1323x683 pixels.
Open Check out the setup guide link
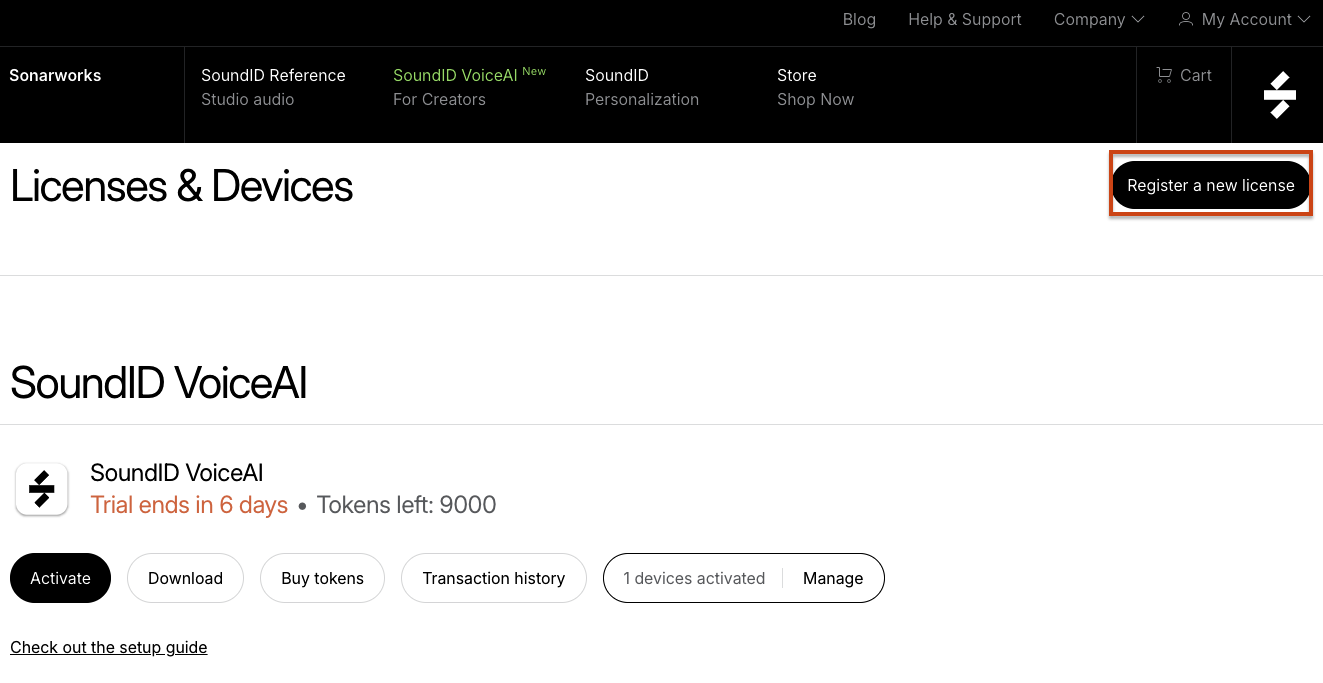(x=109, y=647)
